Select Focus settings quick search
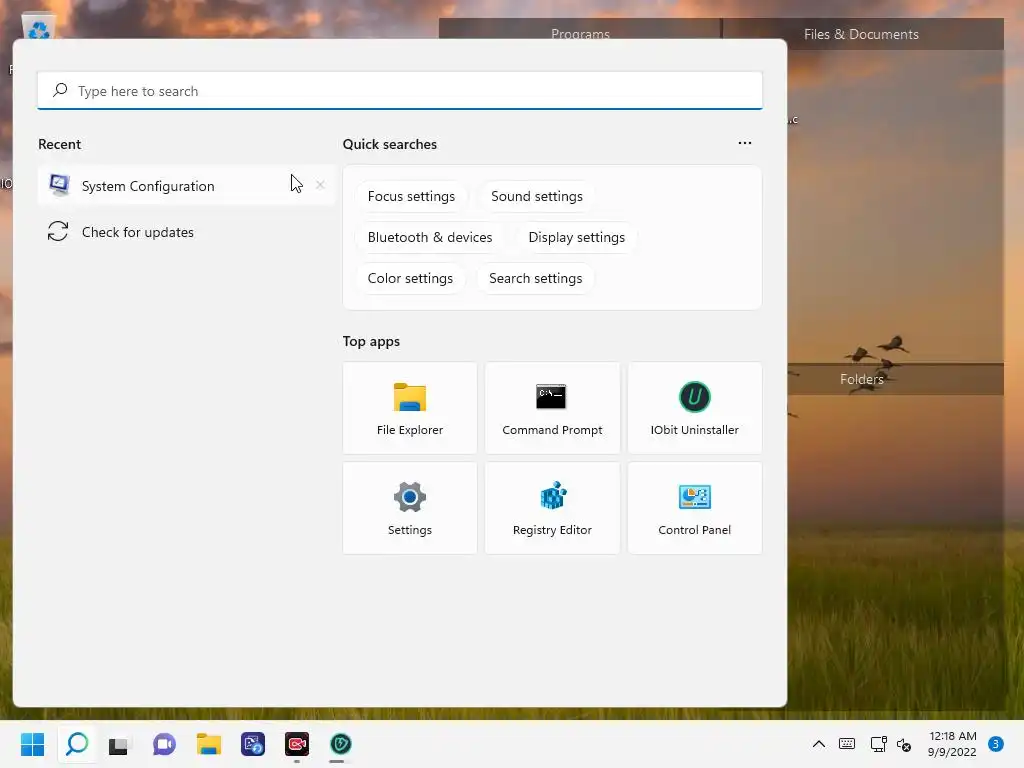 click(411, 197)
